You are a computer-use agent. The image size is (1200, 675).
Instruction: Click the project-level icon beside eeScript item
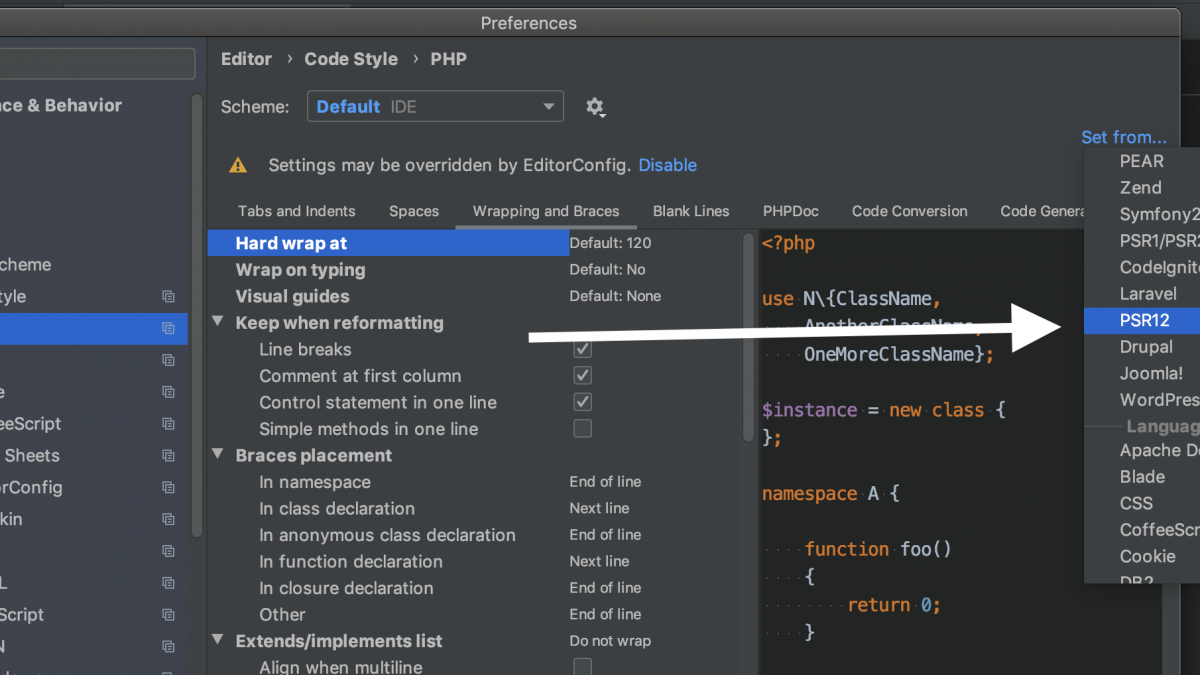point(168,424)
